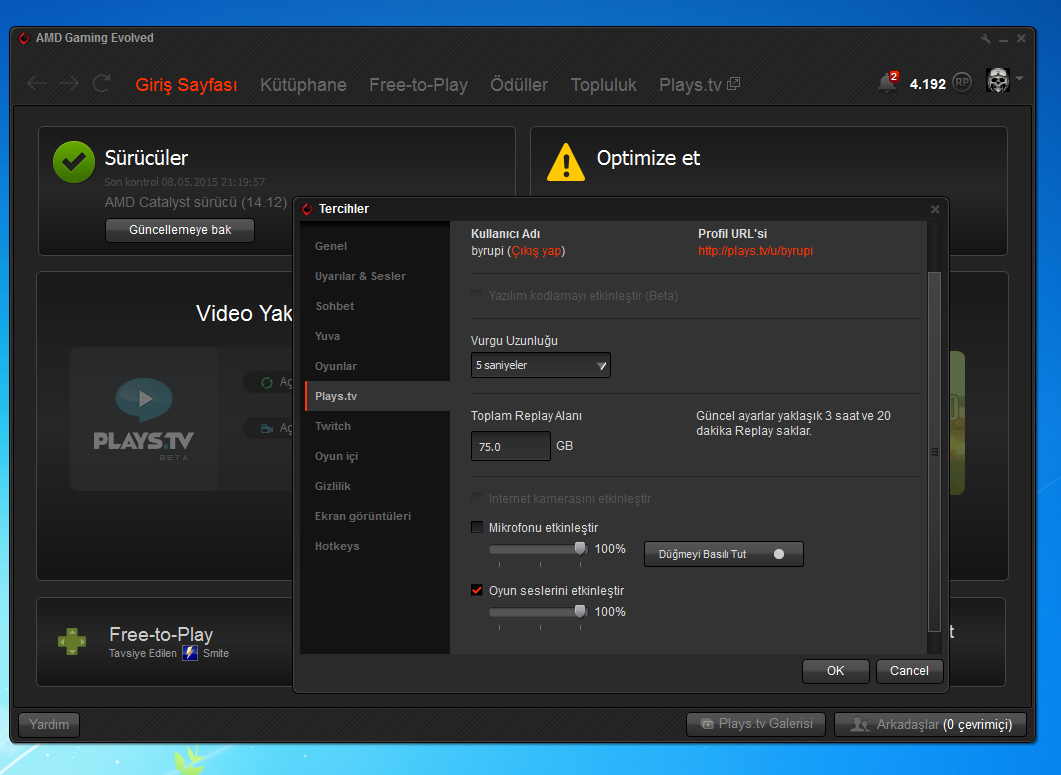Close the Tercihler dialog
Image resolution: width=1061 pixels, height=775 pixels.
(x=935, y=209)
